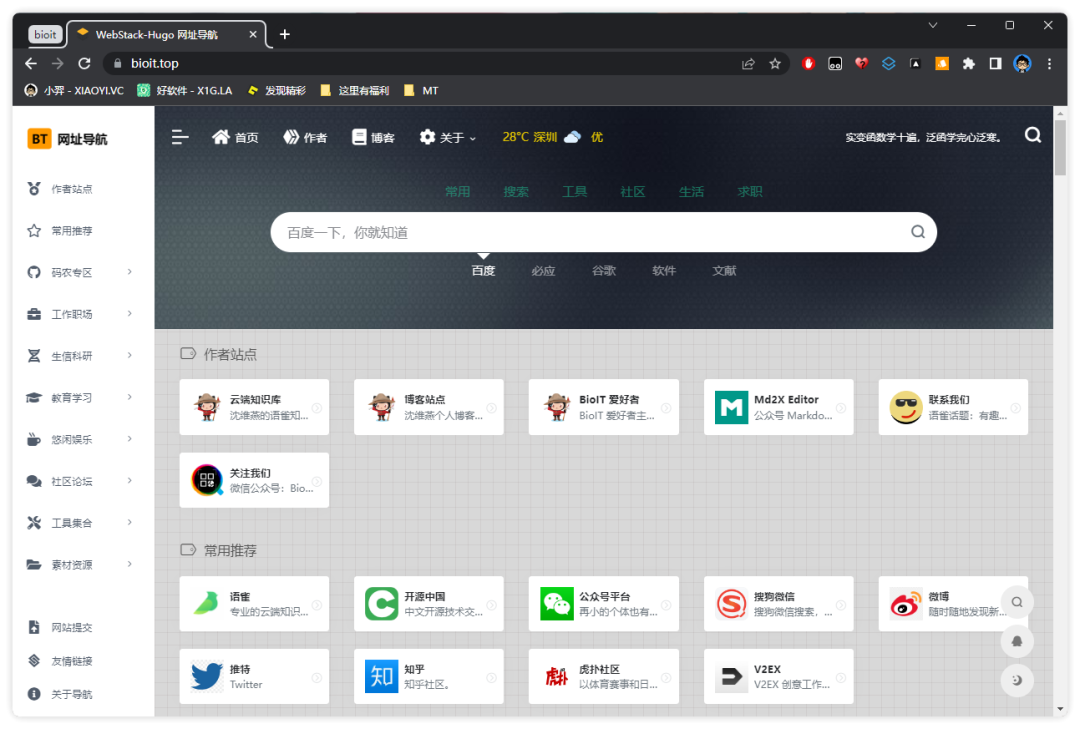The width and height of the screenshot is (1080, 729).
Task: Open the 这里有福利 bookmark folder
Action: pyautogui.click(x=355, y=90)
